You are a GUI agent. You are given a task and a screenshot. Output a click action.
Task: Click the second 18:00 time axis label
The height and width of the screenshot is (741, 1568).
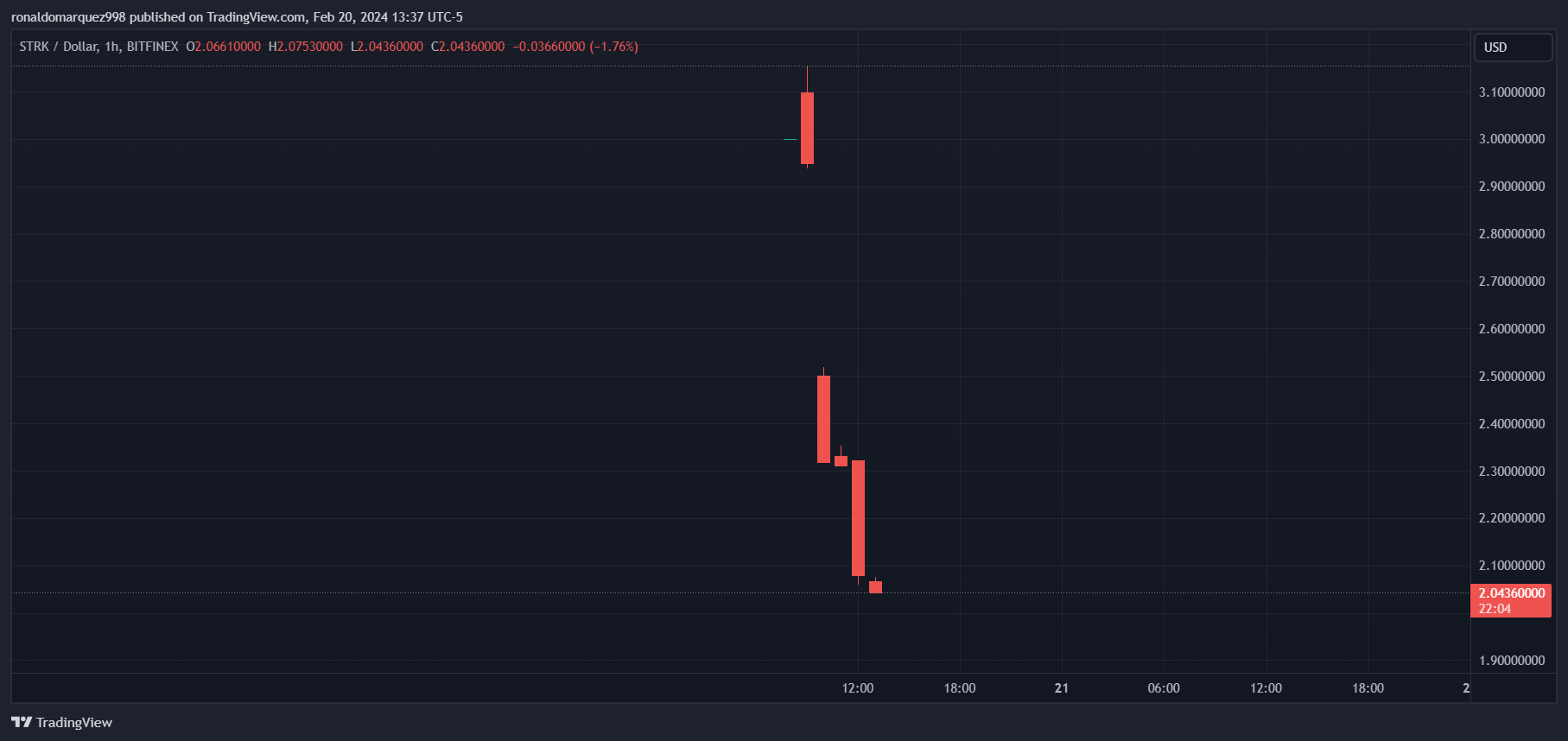click(x=1368, y=688)
